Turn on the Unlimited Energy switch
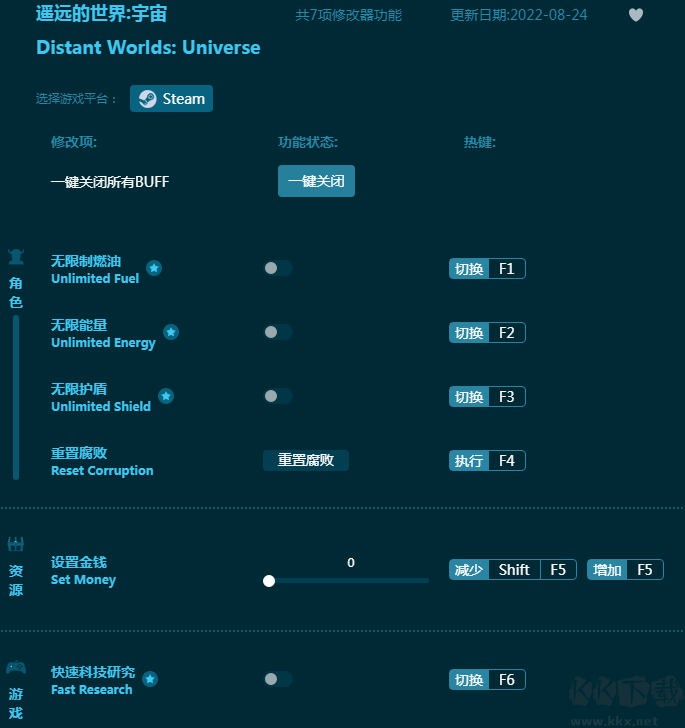Image resolution: width=685 pixels, height=728 pixels. click(277, 332)
